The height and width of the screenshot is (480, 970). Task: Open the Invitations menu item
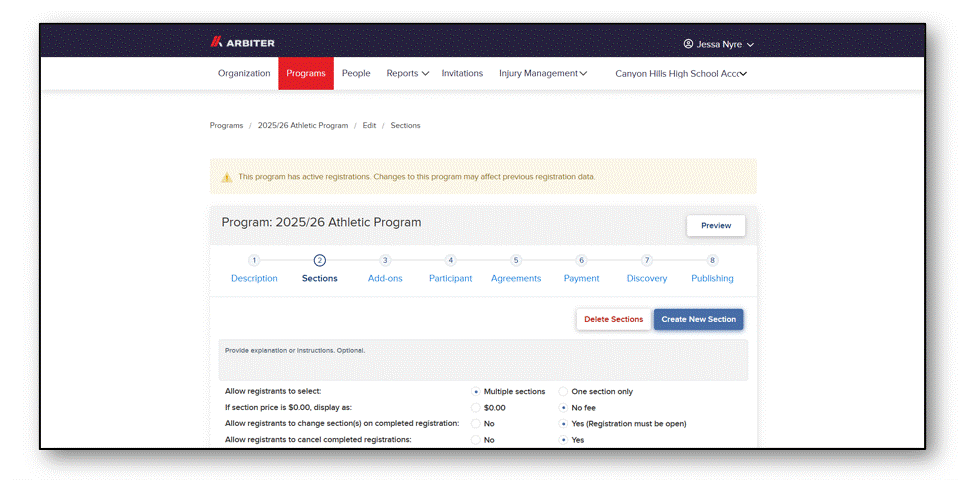click(462, 73)
